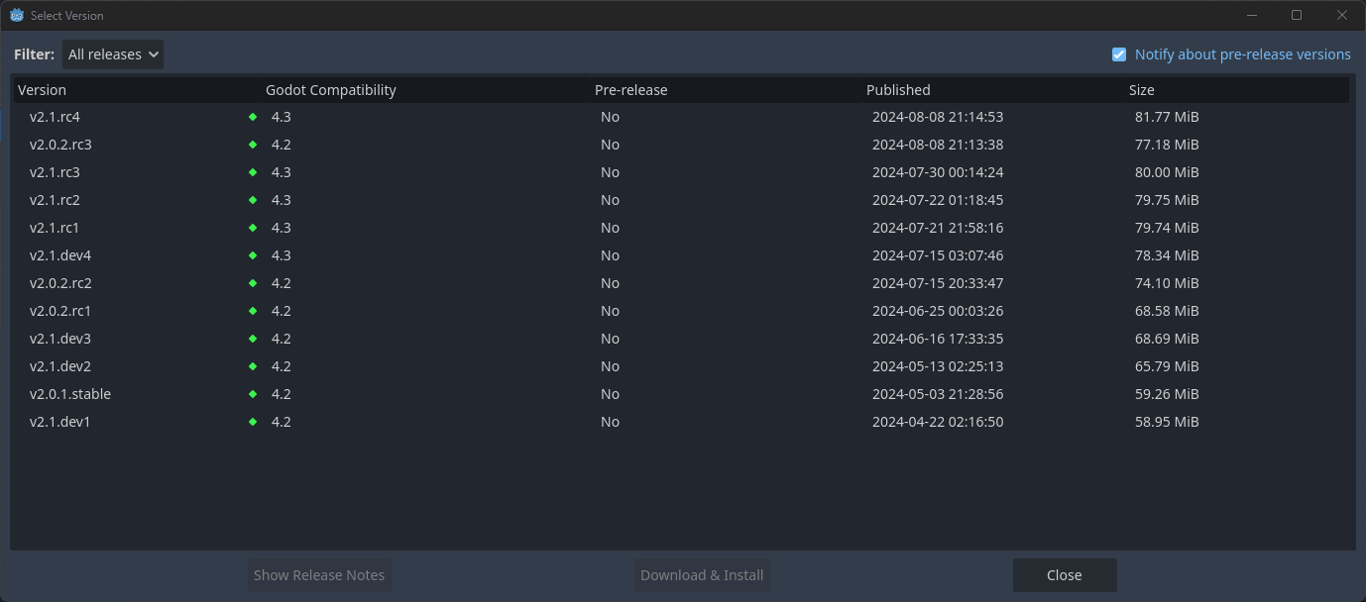Click the 78.34 MiB size cell
The height and width of the screenshot is (602, 1366).
(x=1167, y=256)
